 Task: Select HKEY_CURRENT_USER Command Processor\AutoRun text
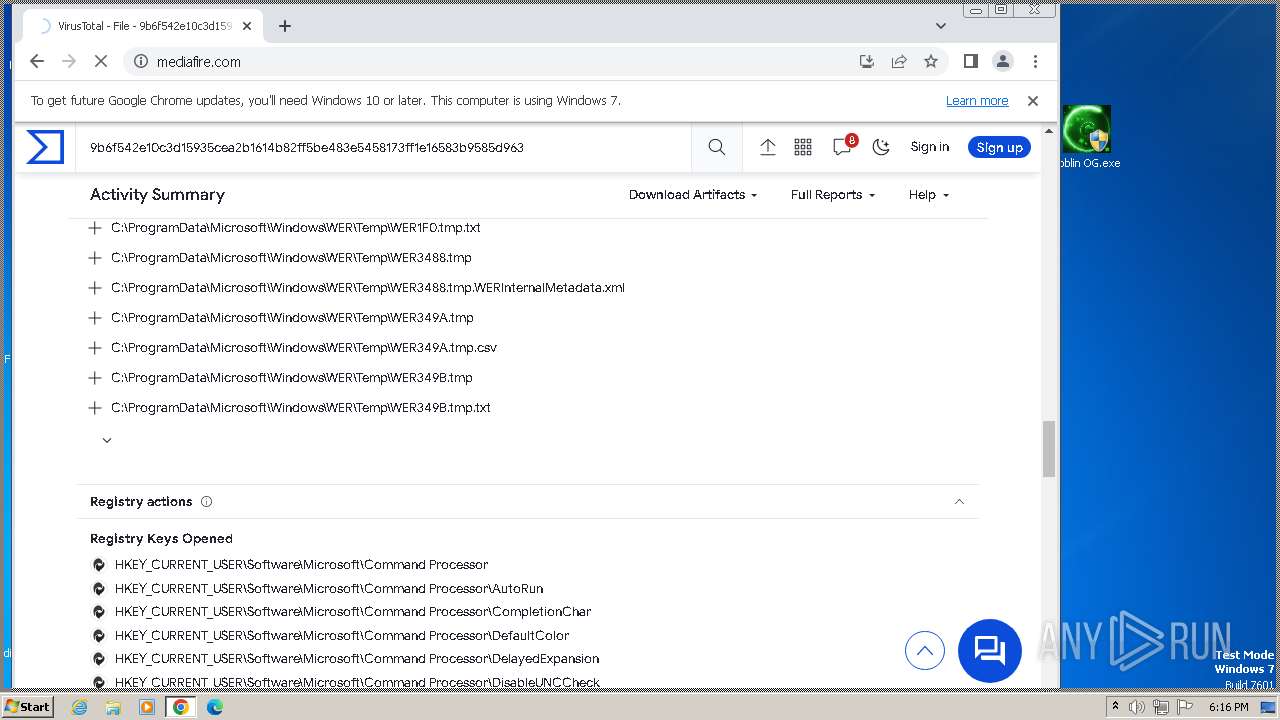click(x=329, y=589)
